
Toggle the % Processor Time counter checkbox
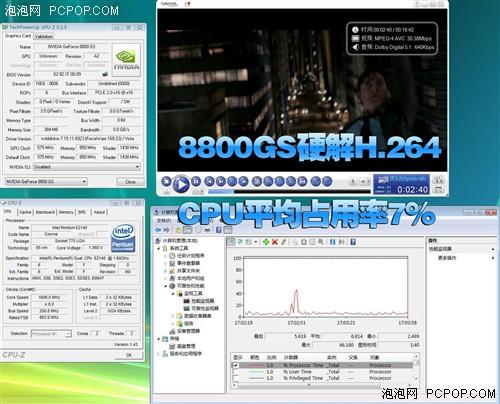(x=236, y=365)
